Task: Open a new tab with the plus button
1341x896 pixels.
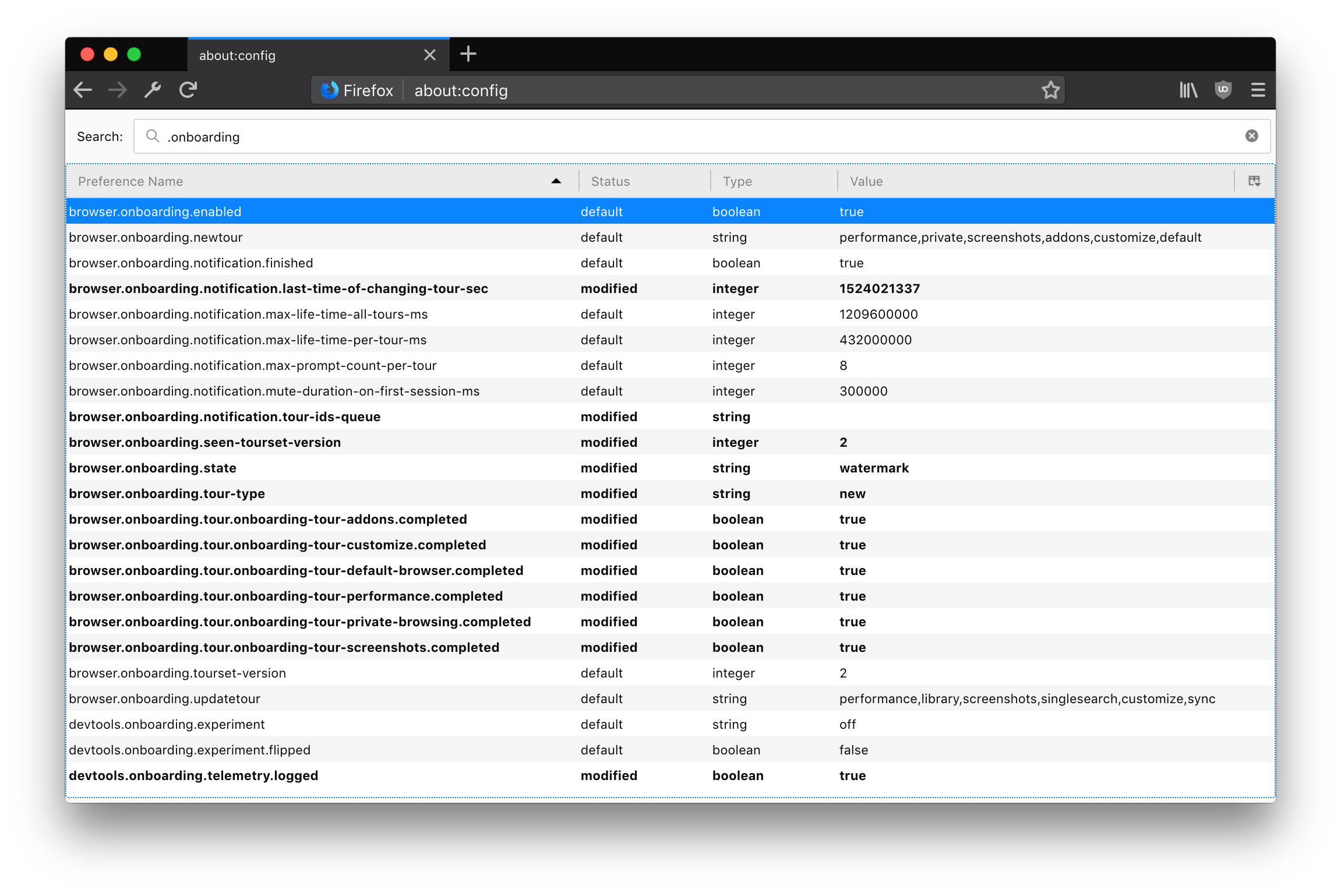Action: coord(468,54)
